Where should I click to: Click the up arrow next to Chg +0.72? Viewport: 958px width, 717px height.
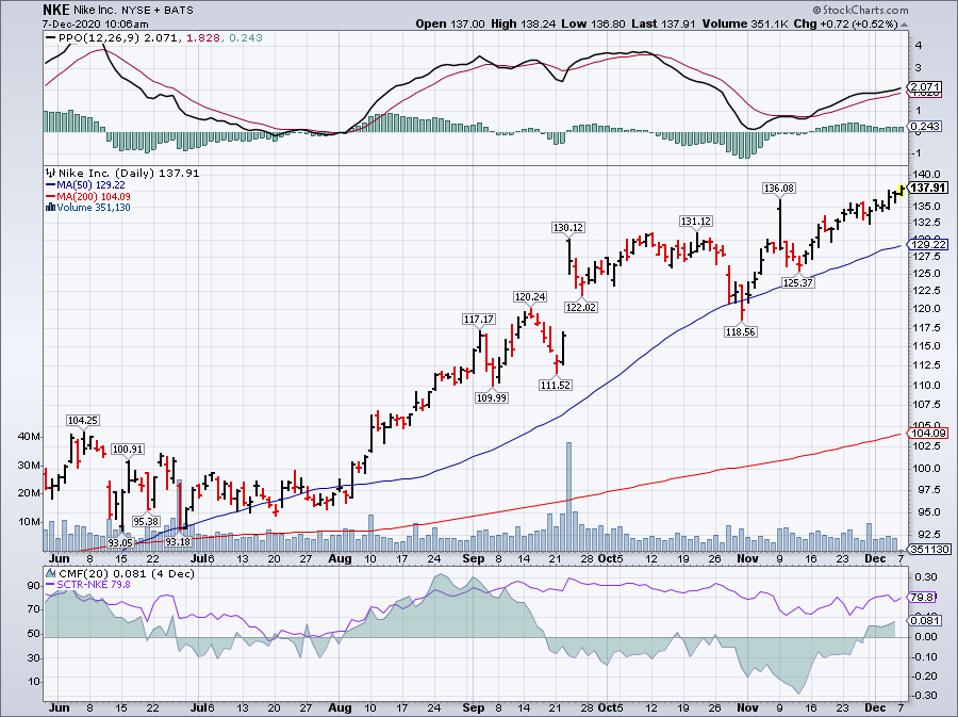coord(902,24)
